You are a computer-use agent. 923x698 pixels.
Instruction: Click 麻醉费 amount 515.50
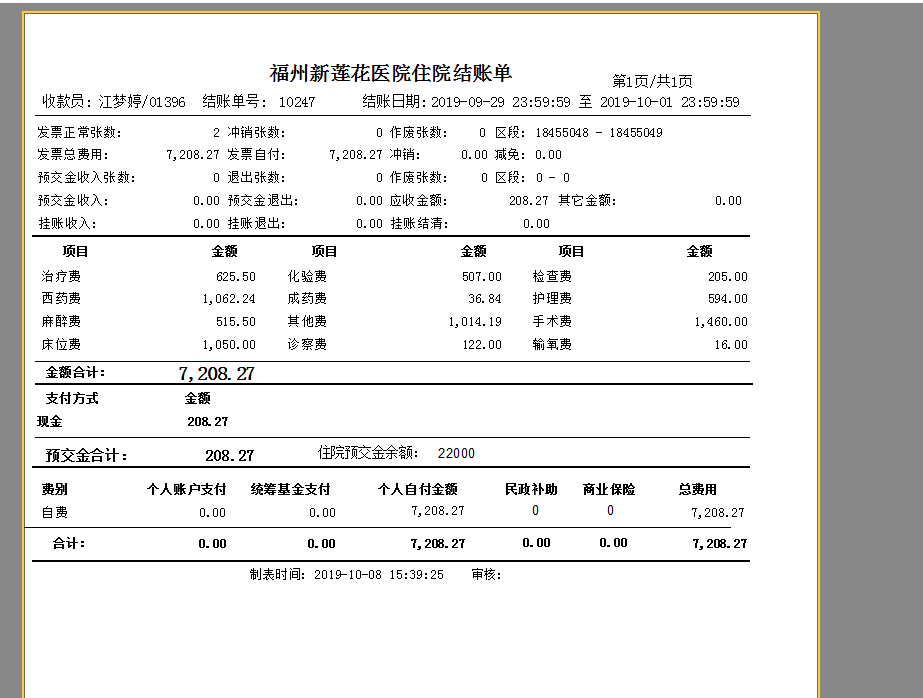[236, 322]
